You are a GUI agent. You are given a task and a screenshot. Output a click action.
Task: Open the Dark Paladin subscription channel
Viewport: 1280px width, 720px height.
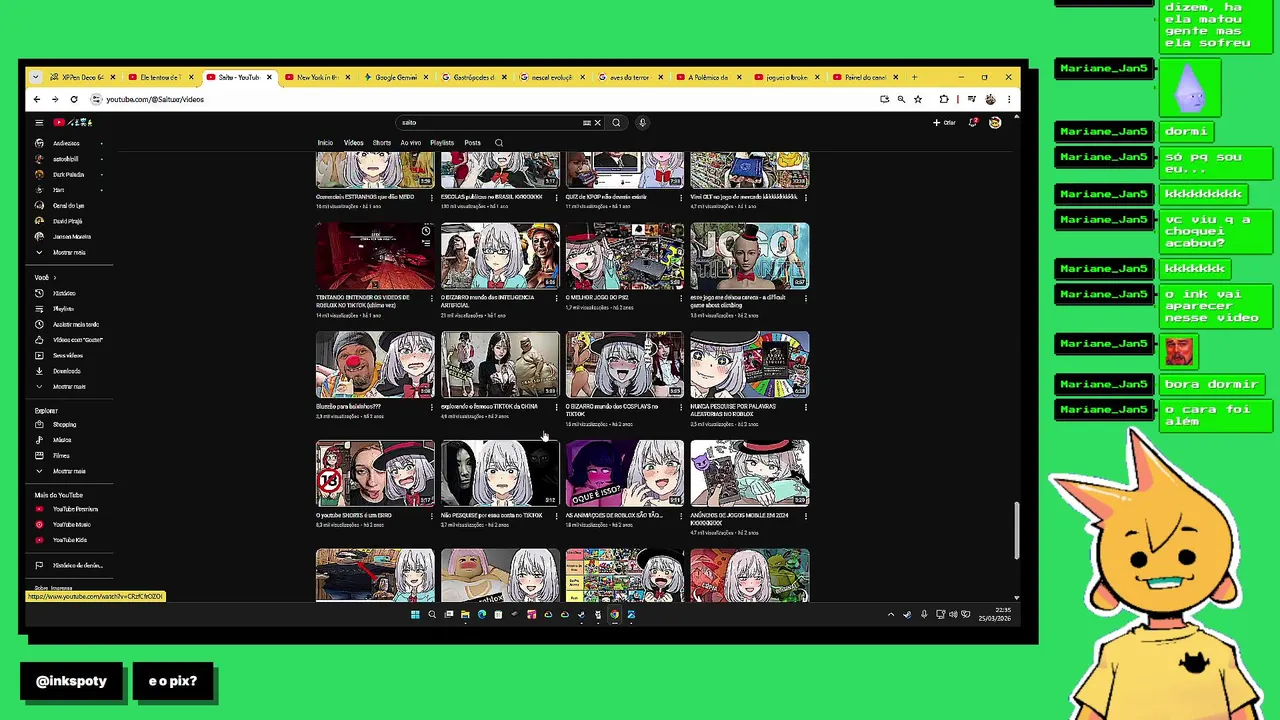(x=68, y=174)
